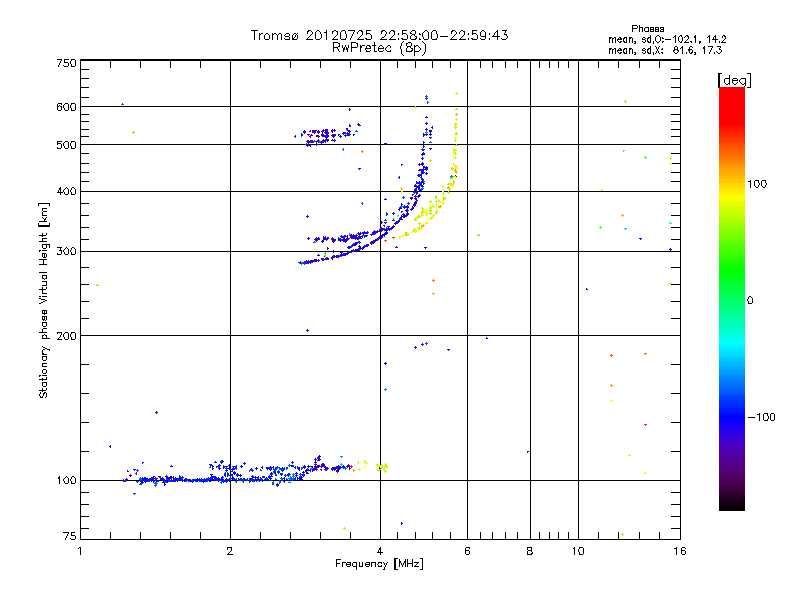Click the phase colorbar gradient
The image size is (800, 600).
pos(732,298)
